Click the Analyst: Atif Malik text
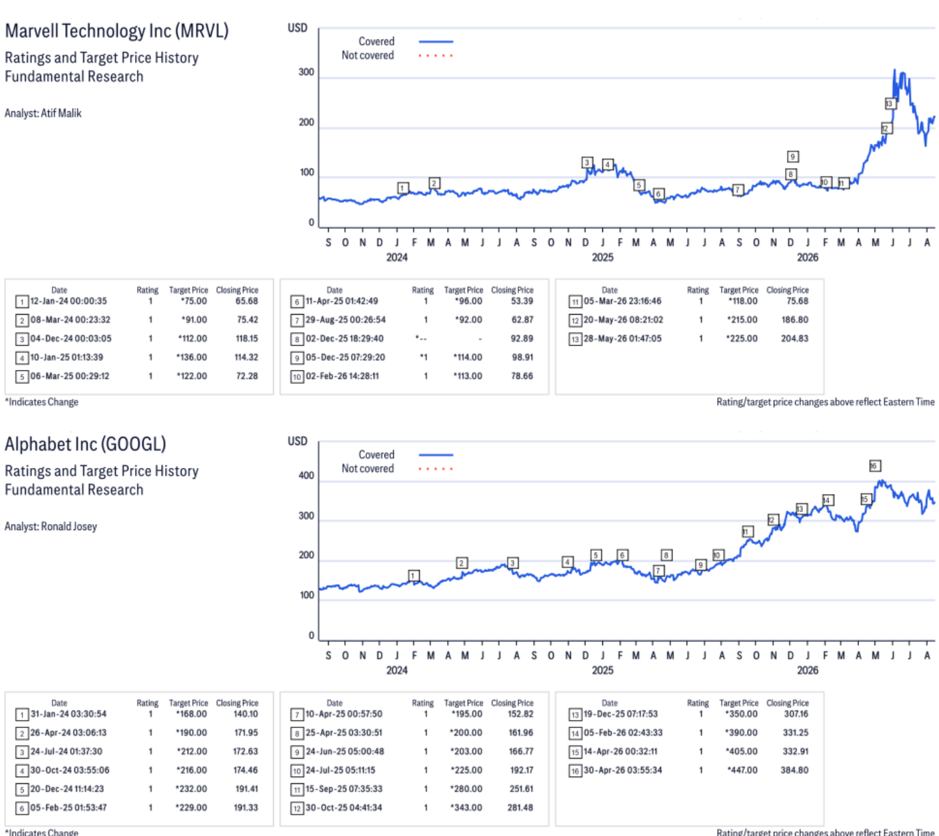The image size is (939, 836). pyautogui.click(x=43, y=113)
